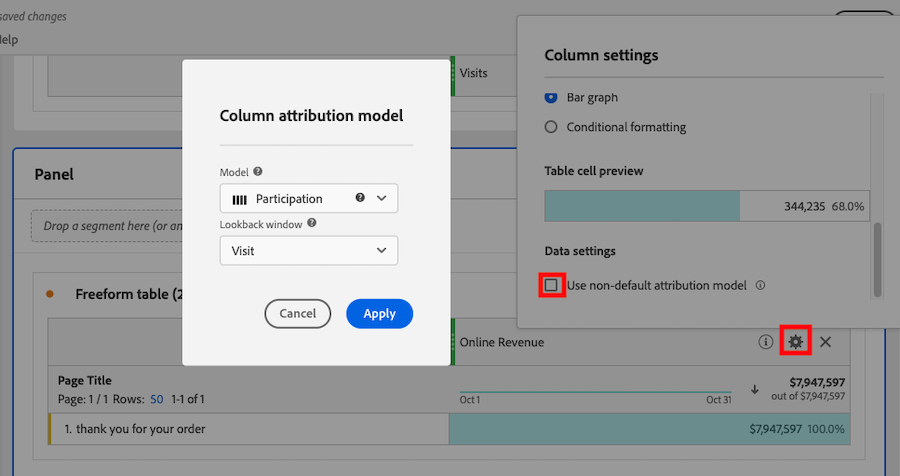Click help icon inside Participation dropdown
900x476 pixels.
(x=360, y=198)
